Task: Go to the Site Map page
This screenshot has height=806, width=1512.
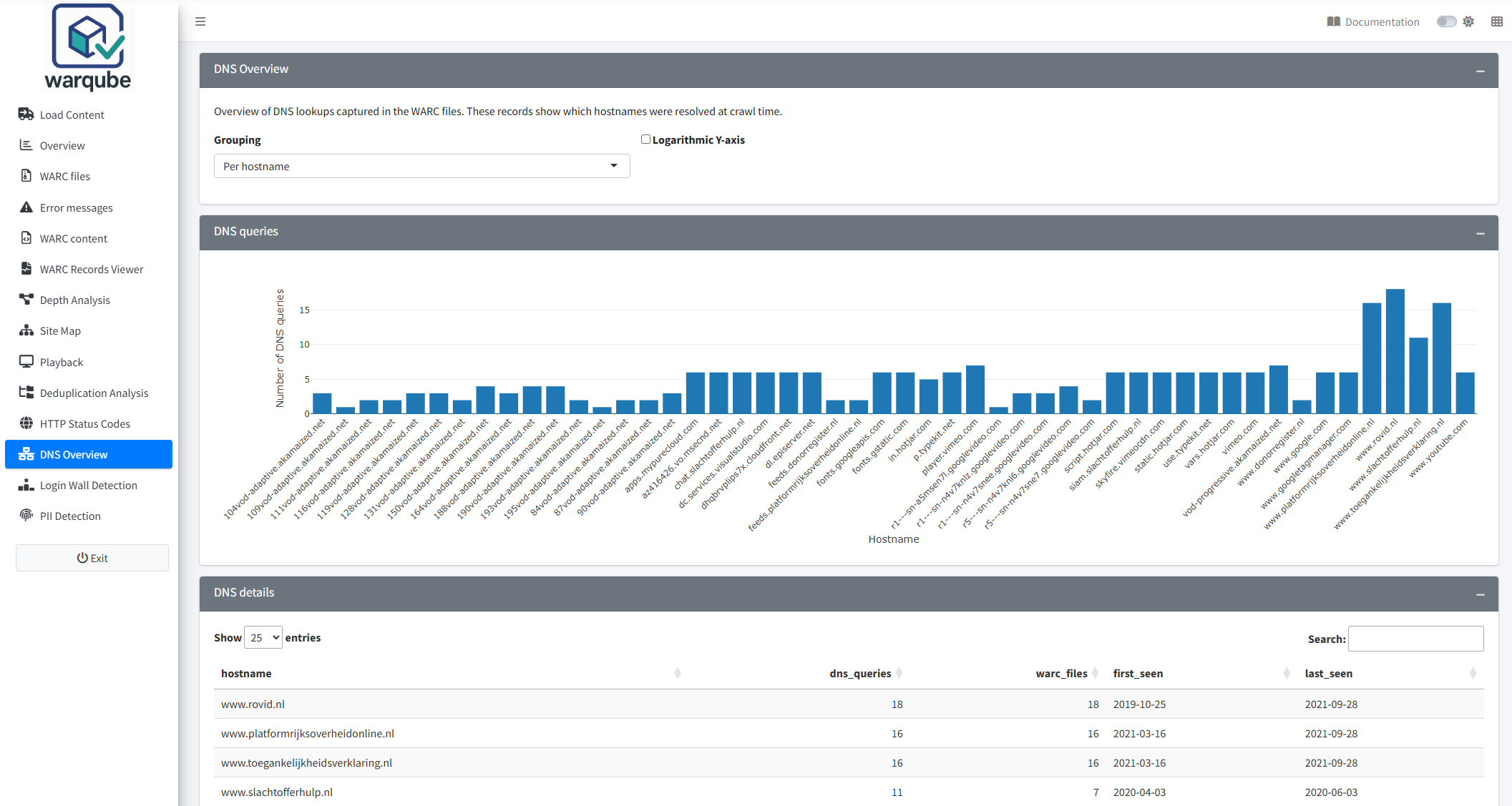Action: click(89, 330)
